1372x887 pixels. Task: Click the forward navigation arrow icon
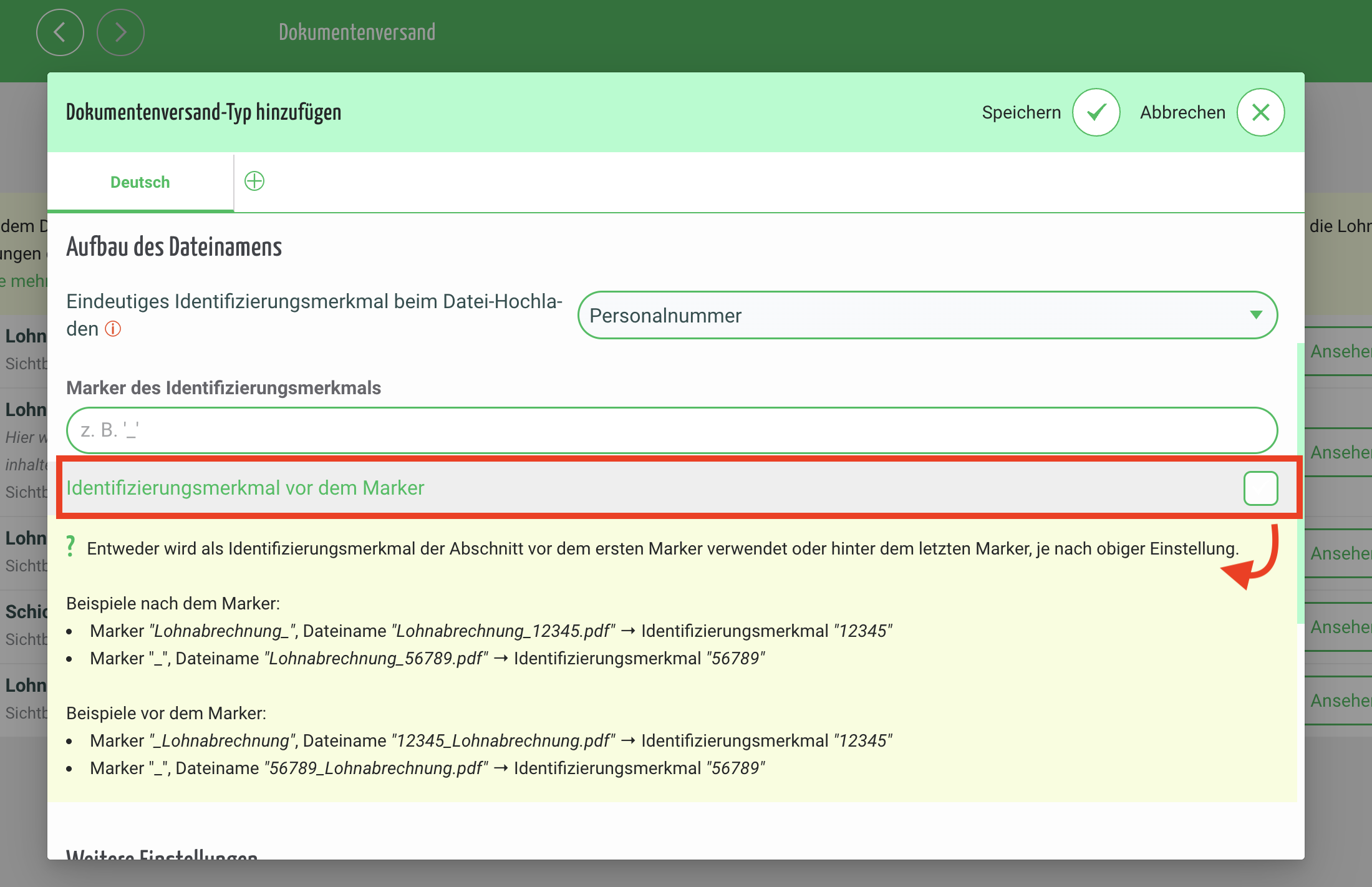[120, 32]
